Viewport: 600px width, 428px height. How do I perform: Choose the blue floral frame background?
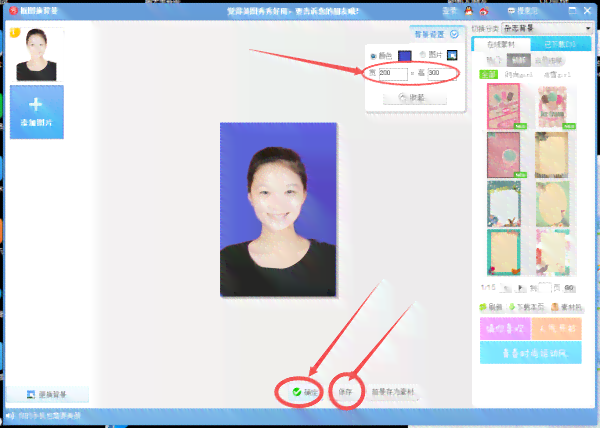tap(504, 204)
